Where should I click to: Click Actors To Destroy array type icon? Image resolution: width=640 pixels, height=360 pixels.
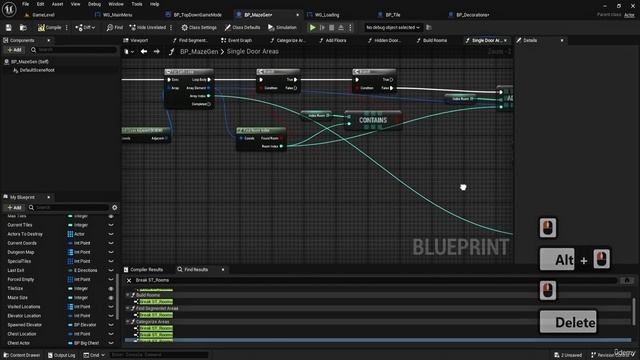point(70,234)
